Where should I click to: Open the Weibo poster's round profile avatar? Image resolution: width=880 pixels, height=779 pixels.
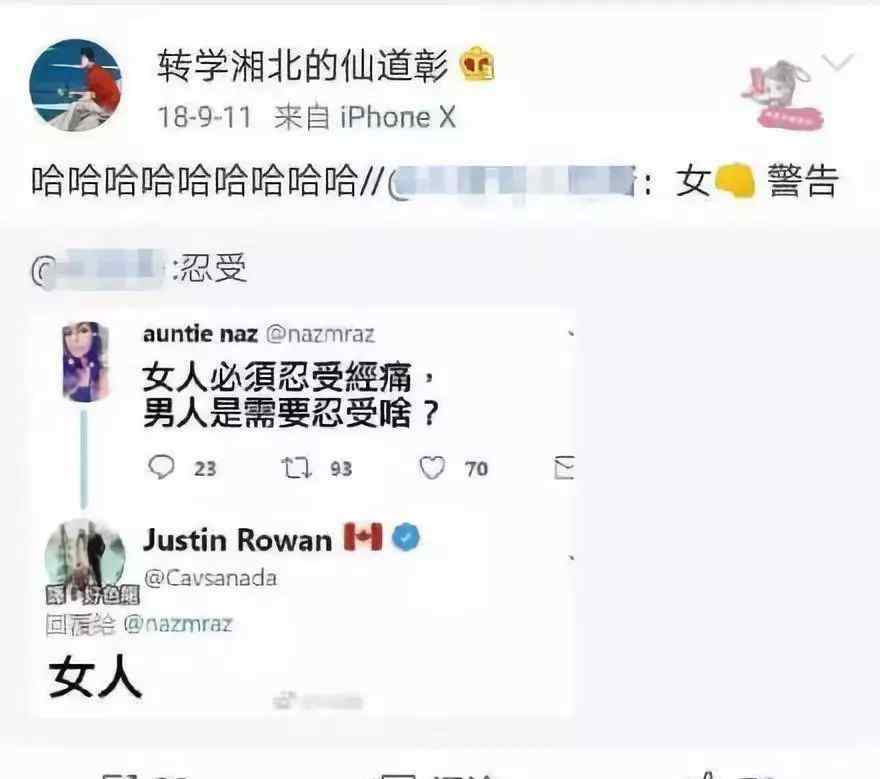[76, 85]
